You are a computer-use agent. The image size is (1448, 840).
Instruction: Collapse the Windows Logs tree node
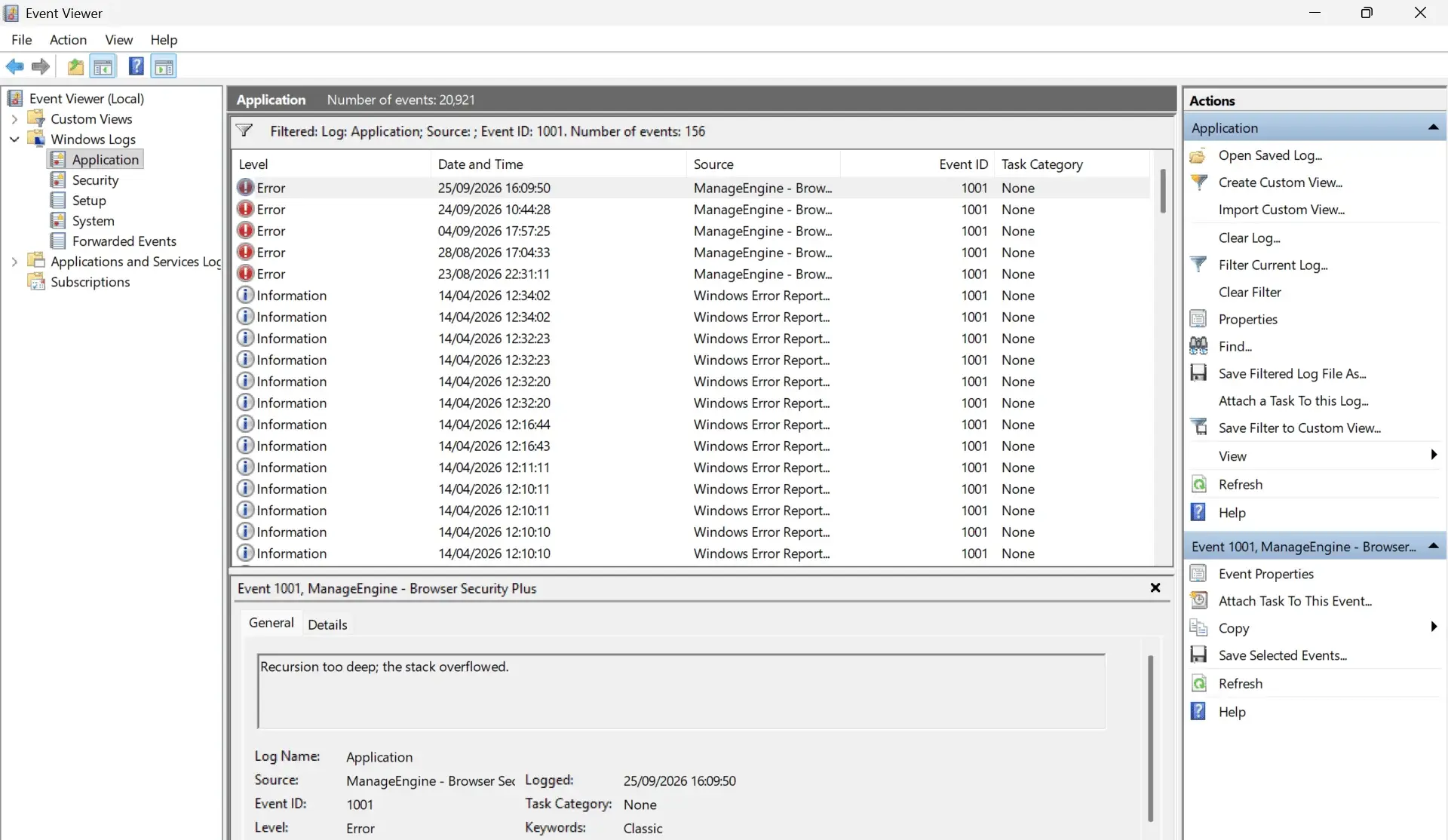point(14,139)
